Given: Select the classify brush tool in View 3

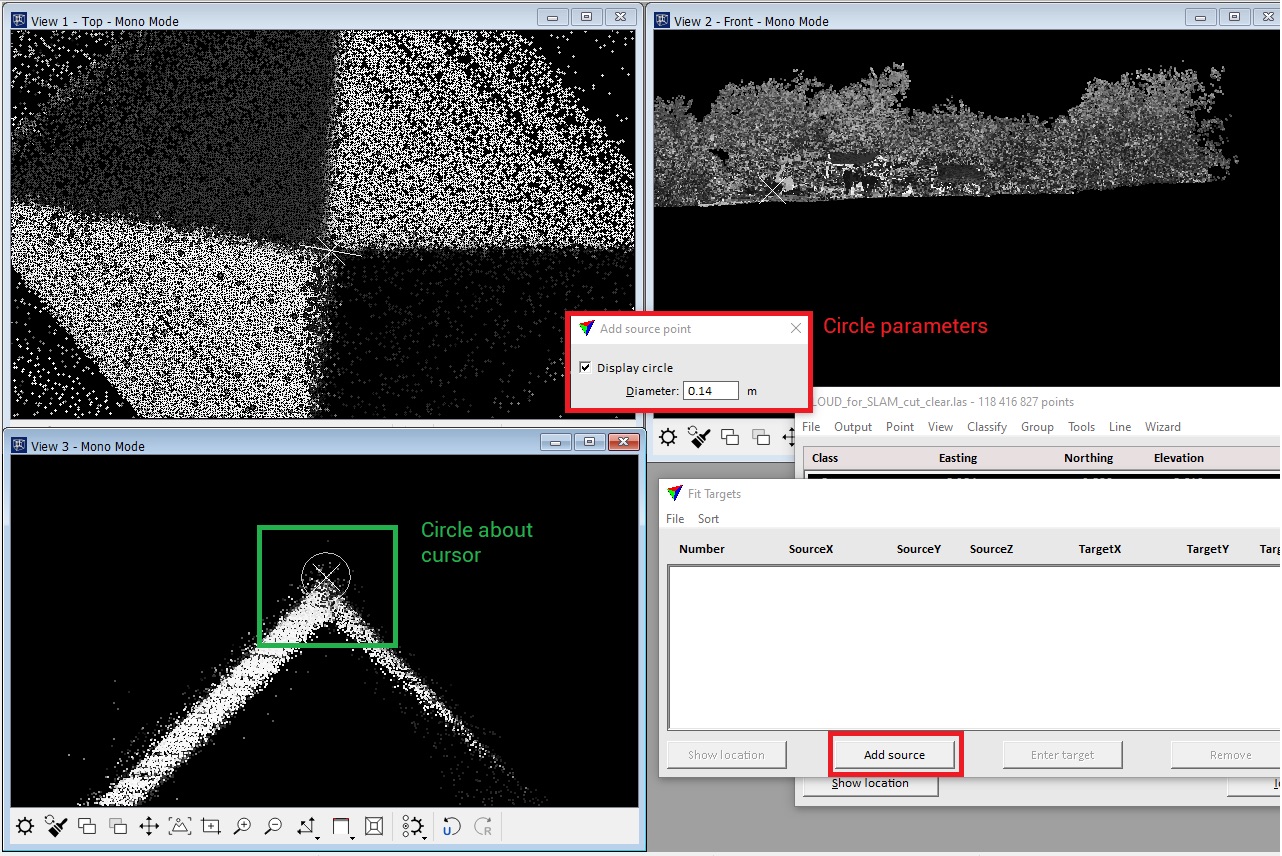Looking at the screenshot, I should (x=55, y=826).
